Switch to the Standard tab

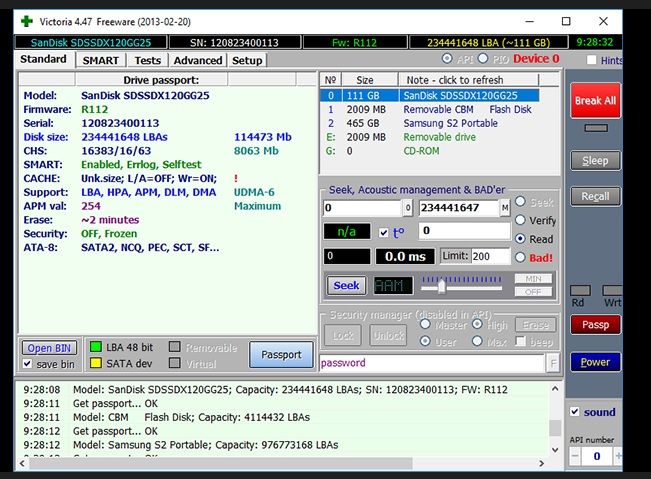coord(44,59)
